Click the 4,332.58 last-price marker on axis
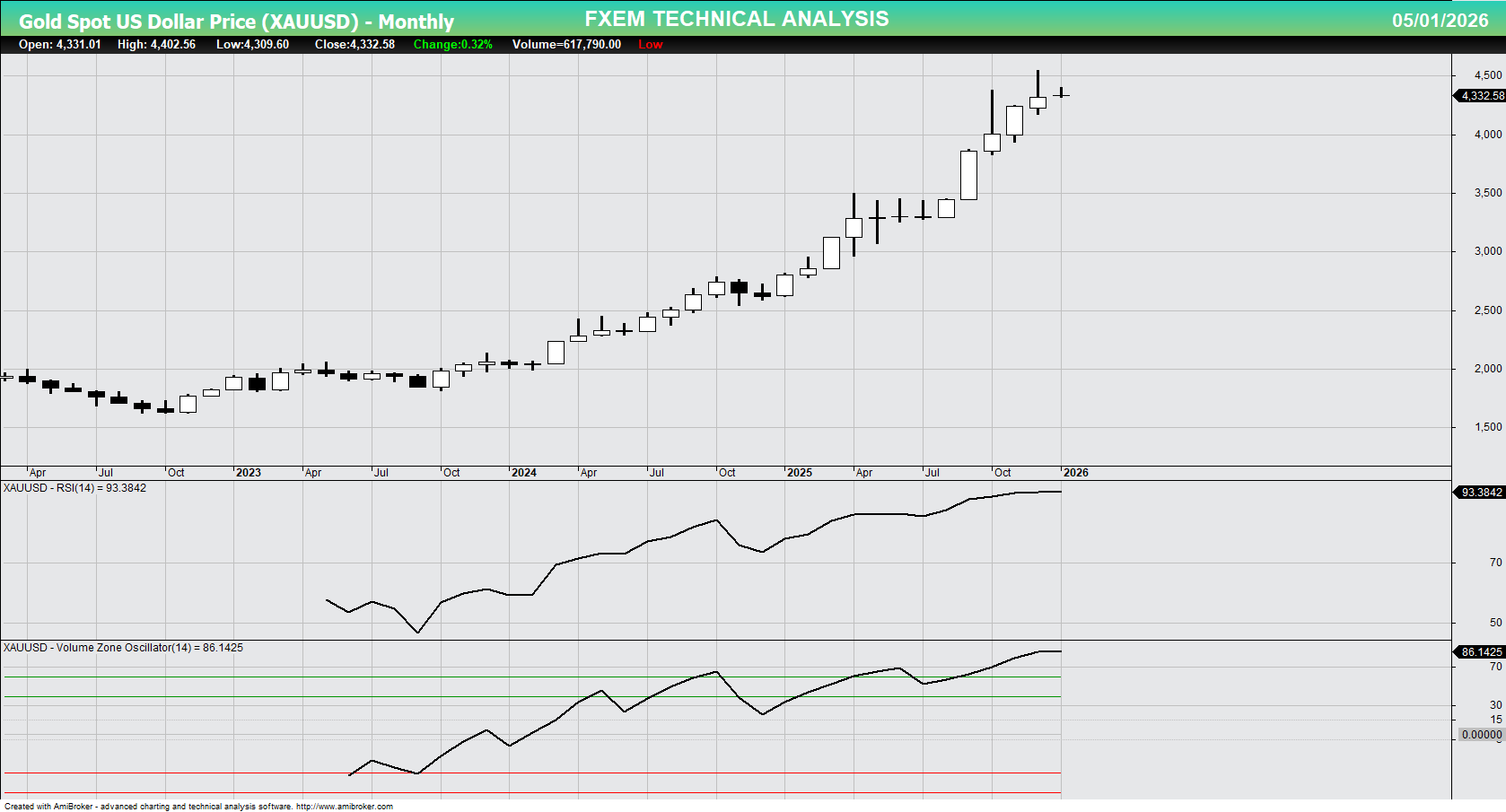Screen dimensions: 1506x812 pyautogui.click(x=1477, y=93)
